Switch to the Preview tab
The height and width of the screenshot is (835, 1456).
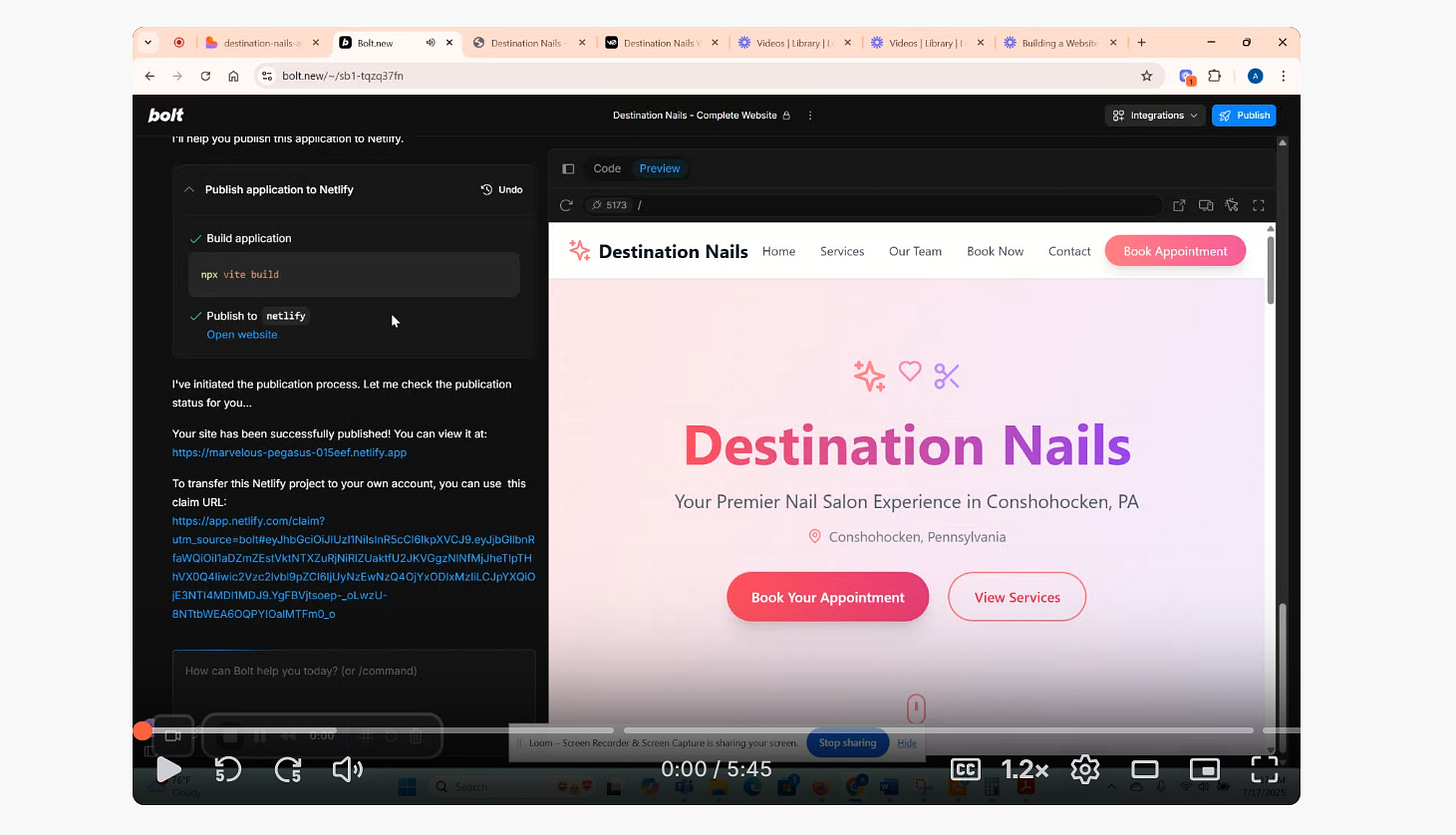660,169
